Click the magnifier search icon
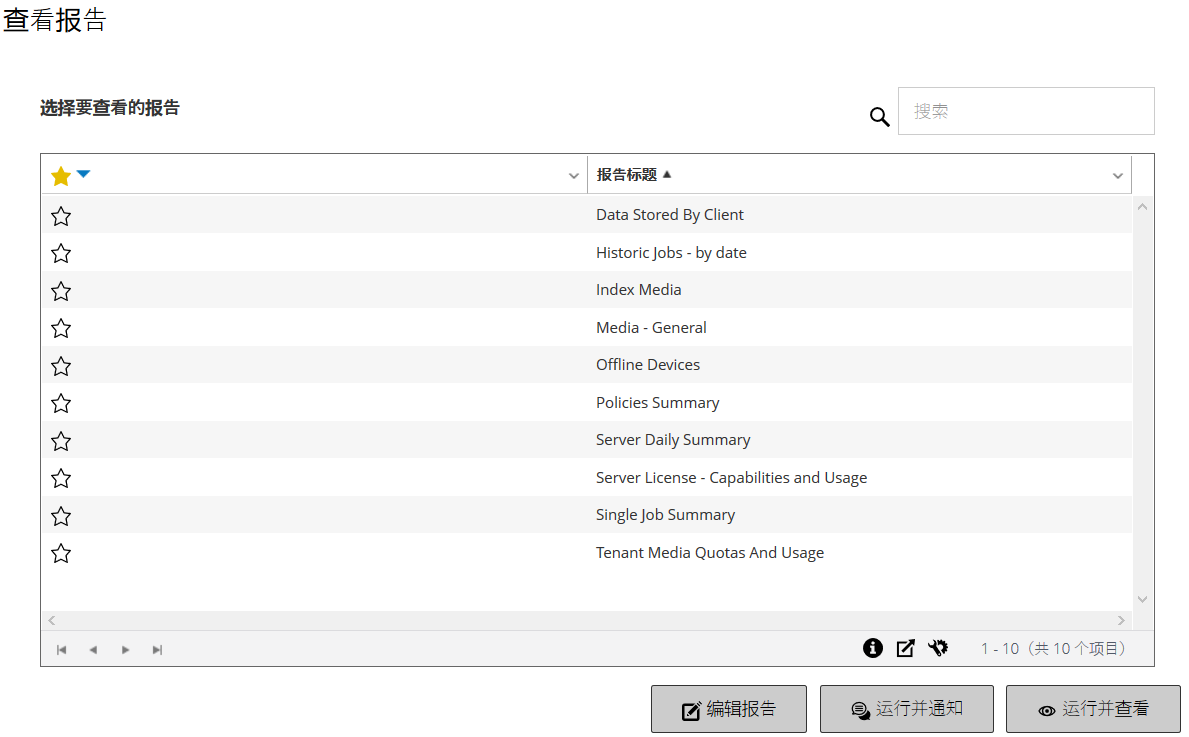 tap(879, 116)
